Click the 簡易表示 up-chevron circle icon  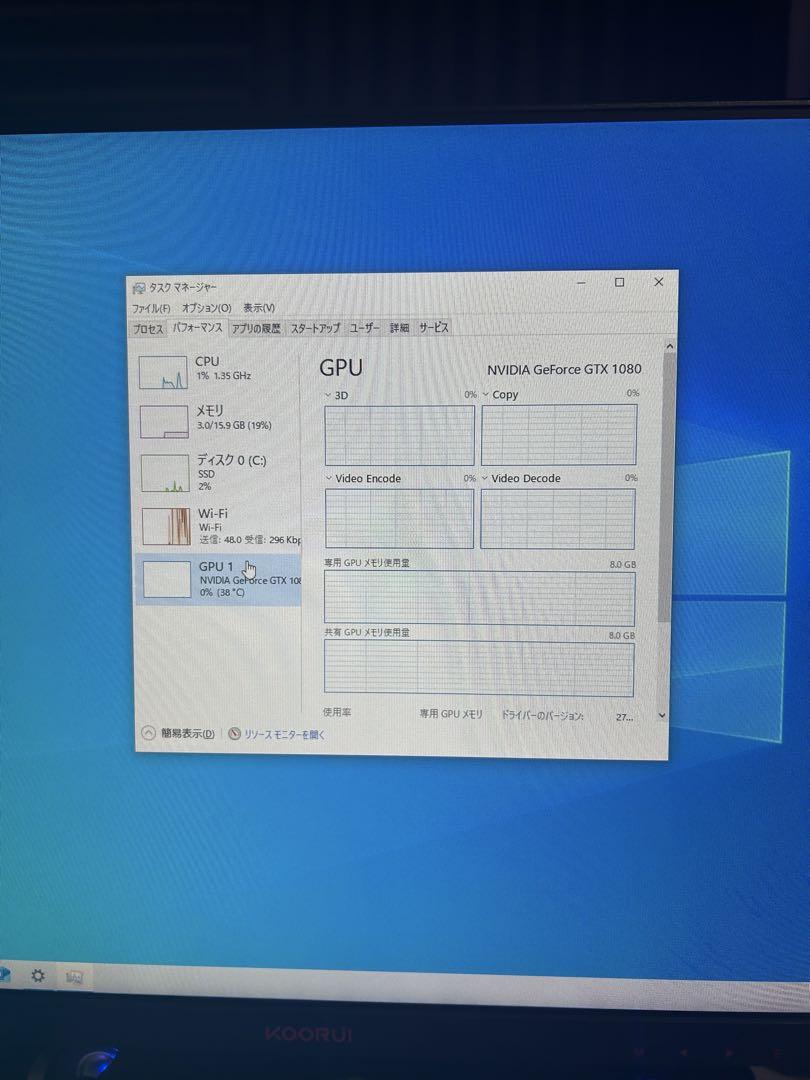click(x=148, y=733)
